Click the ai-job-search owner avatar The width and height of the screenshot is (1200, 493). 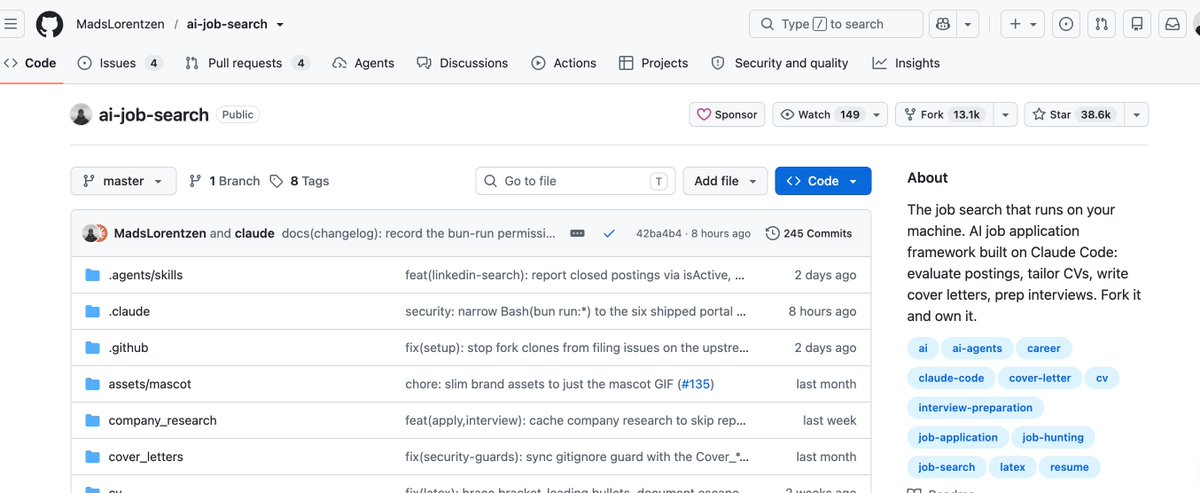[81, 114]
